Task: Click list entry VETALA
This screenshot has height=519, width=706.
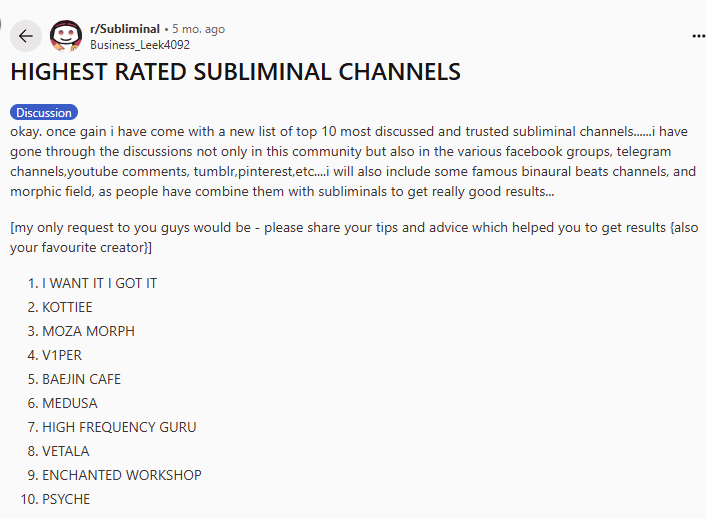Action: click(65, 451)
